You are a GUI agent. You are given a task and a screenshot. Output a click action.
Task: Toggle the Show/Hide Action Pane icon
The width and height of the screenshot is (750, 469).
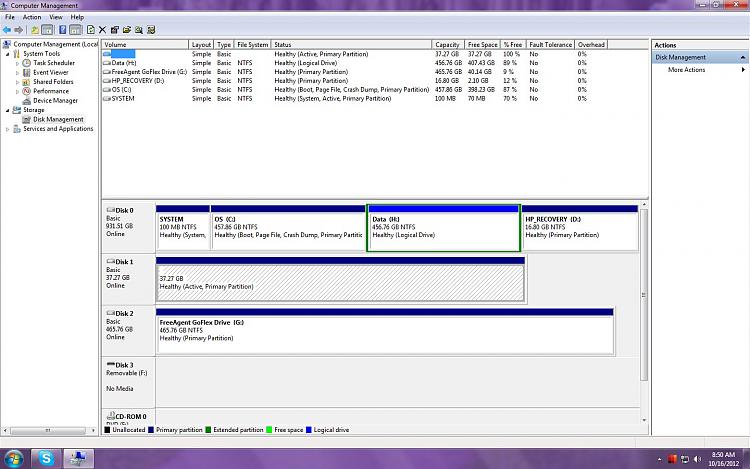76,30
